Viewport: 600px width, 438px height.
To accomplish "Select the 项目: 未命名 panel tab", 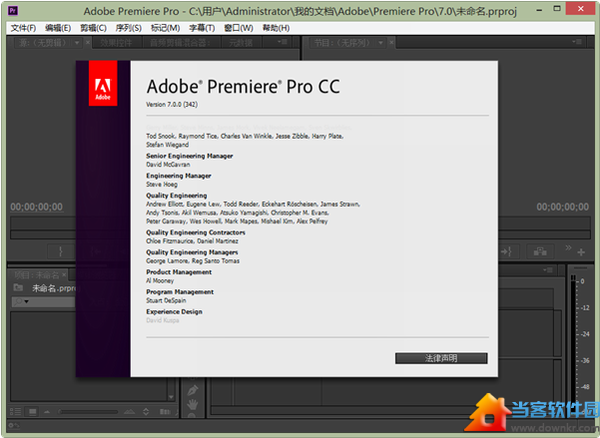I will point(37,275).
